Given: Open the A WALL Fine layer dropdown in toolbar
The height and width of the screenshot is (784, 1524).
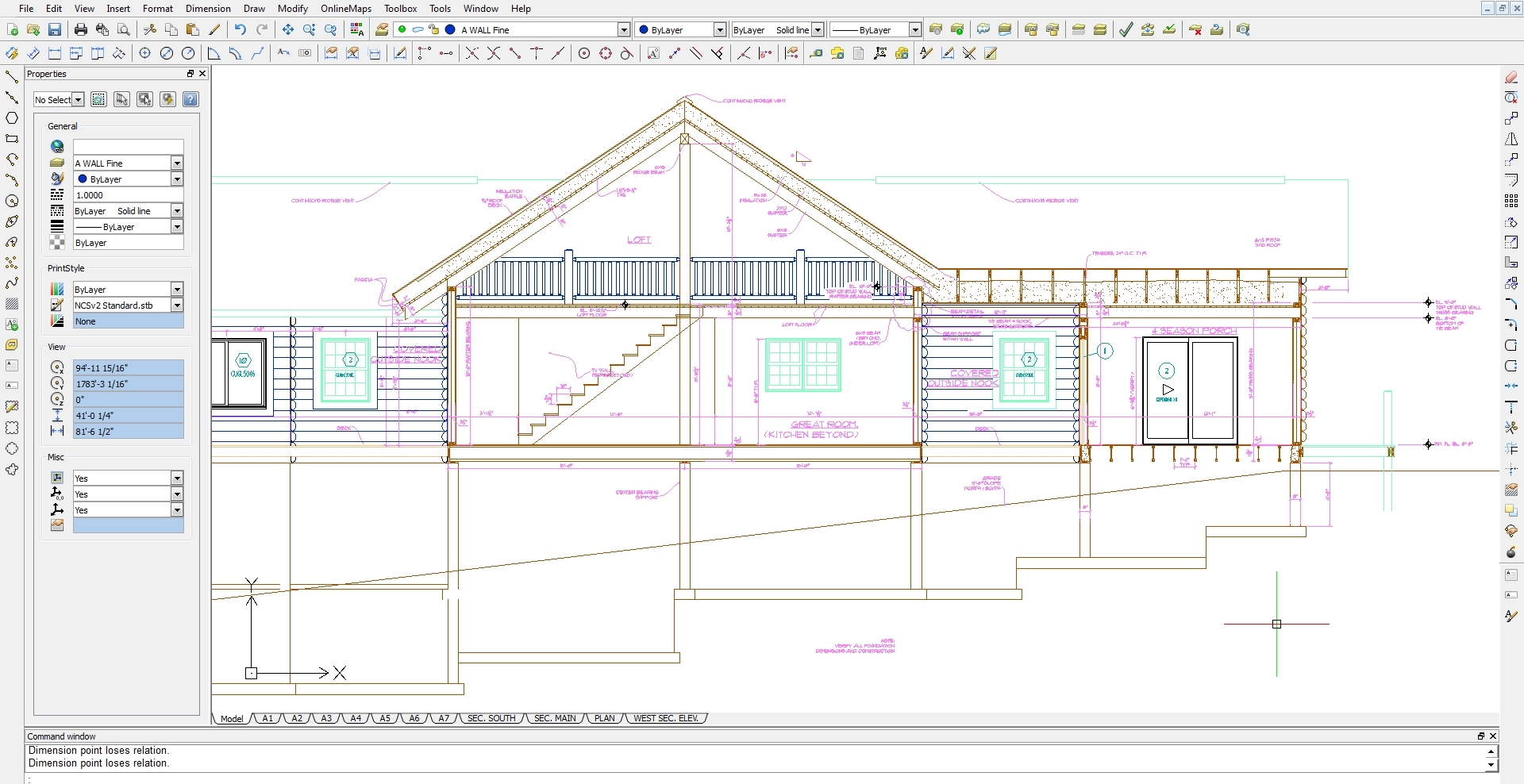Looking at the screenshot, I should [624, 29].
